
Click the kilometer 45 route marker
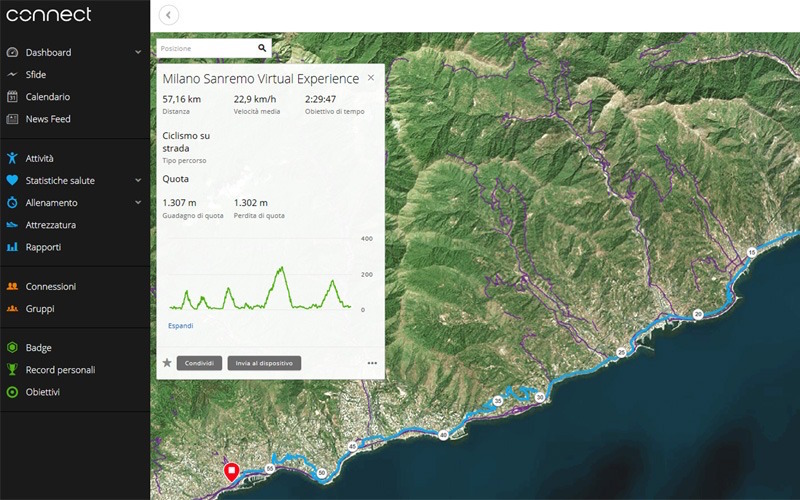point(353,446)
